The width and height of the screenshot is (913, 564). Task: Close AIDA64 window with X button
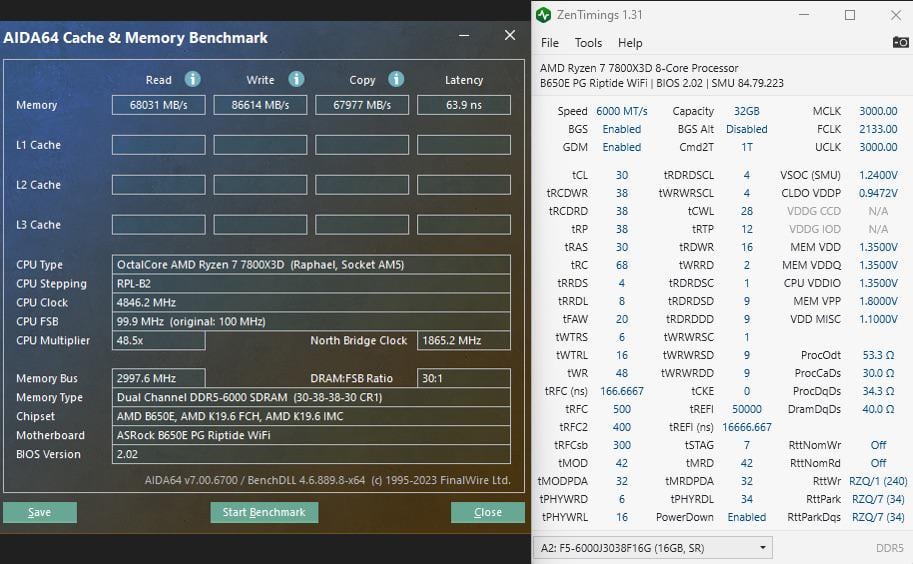[x=510, y=36]
